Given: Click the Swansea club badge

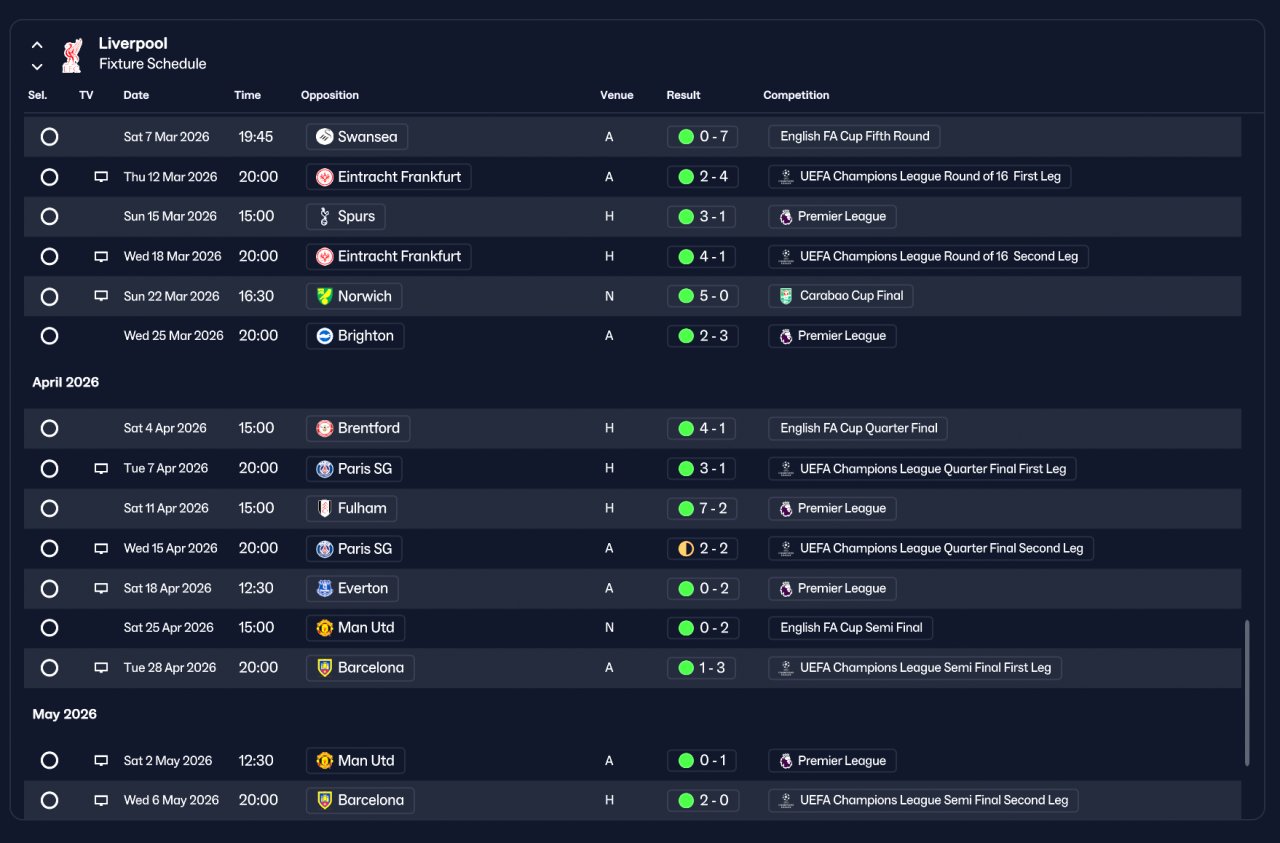Looking at the screenshot, I should point(324,137).
